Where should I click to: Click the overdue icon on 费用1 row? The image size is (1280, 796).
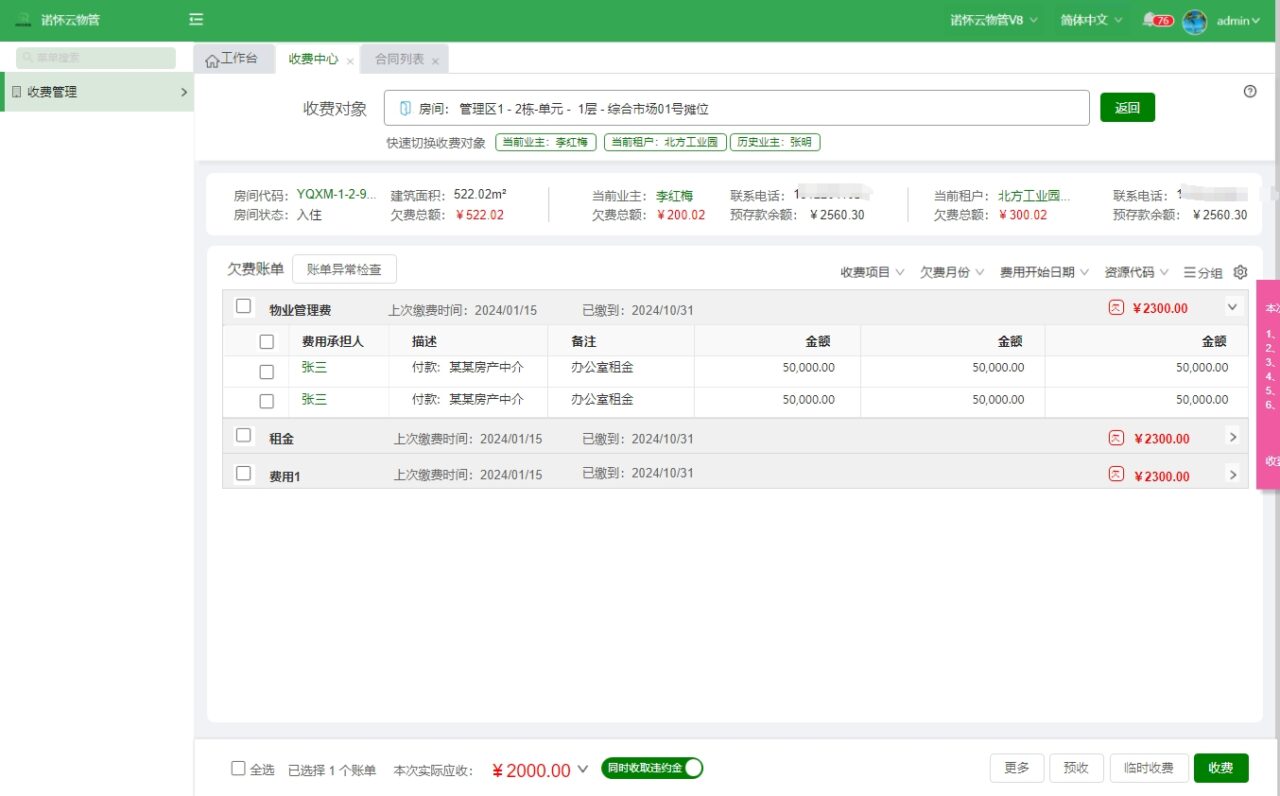click(1116, 476)
